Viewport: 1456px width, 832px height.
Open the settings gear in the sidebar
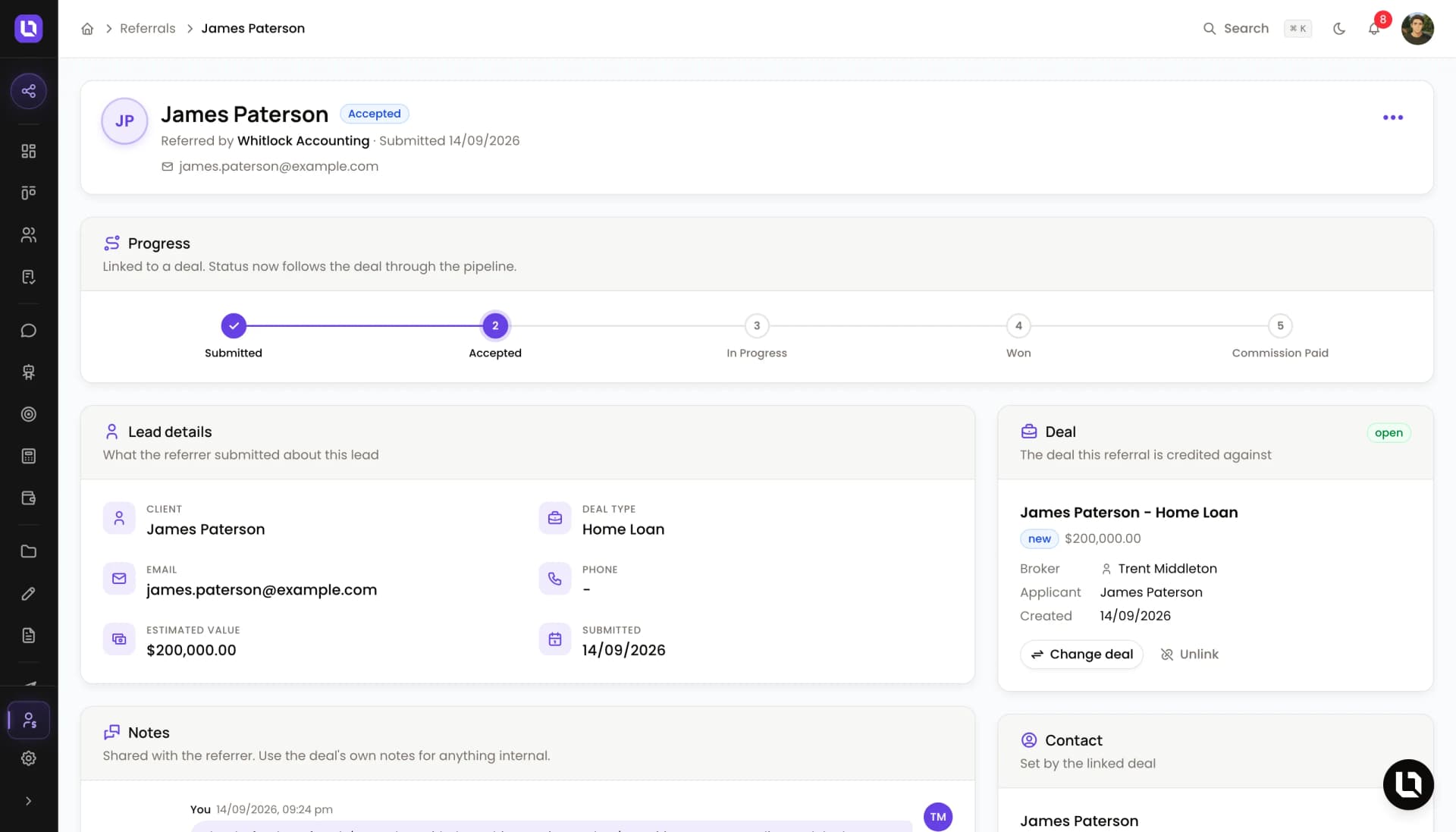click(x=29, y=758)
